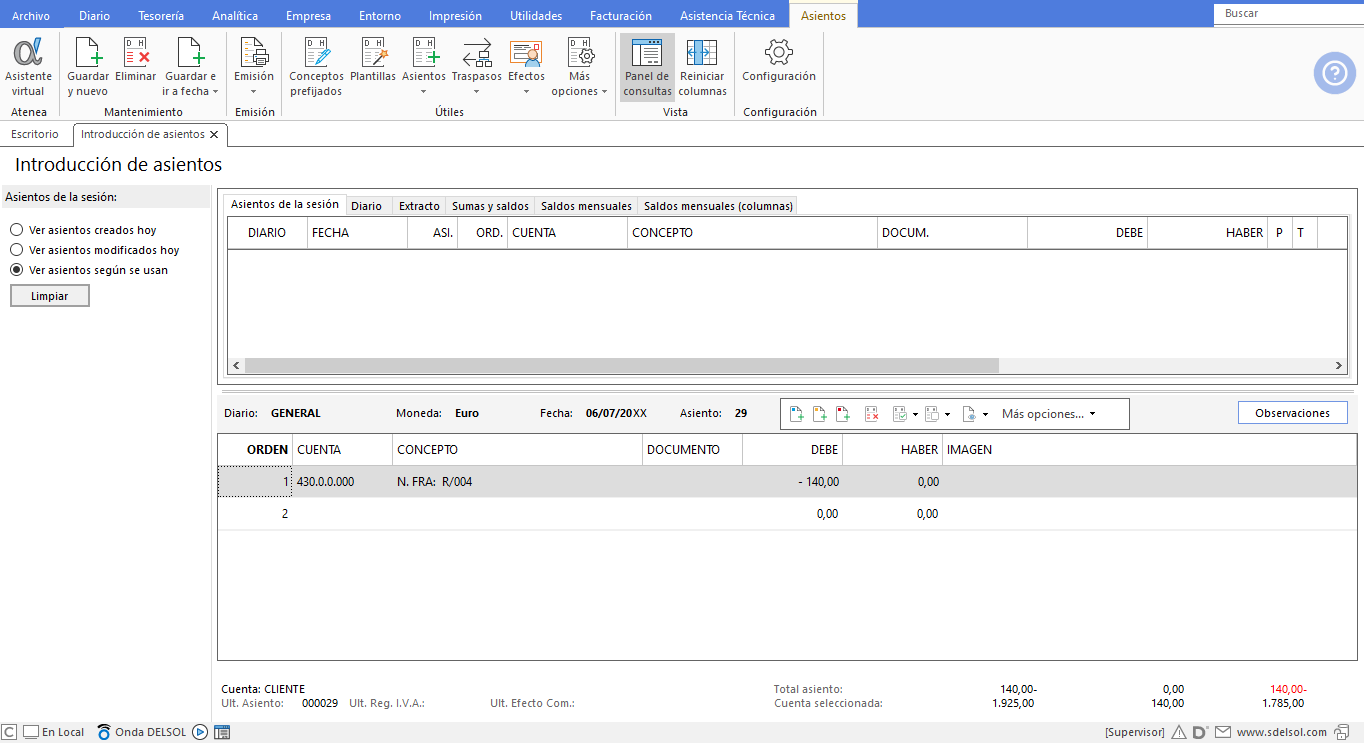Open the Asistente virtual Atenea
The width and height of the screenshot is (1364, 743).
(28, 67)
